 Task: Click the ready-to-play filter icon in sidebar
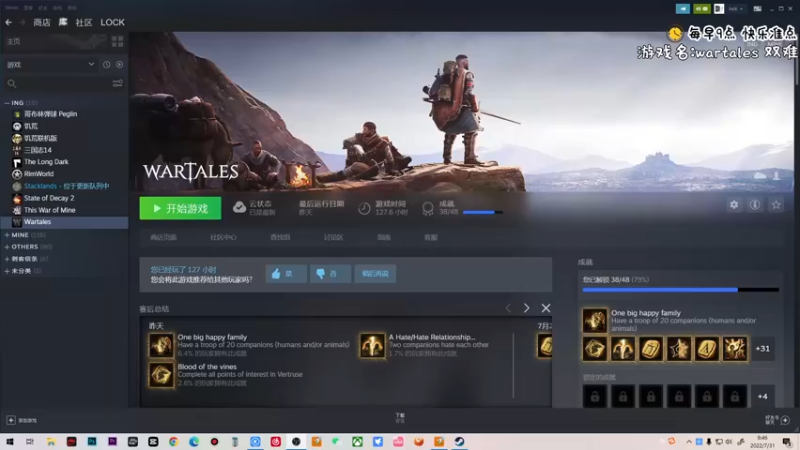[119, 65]
